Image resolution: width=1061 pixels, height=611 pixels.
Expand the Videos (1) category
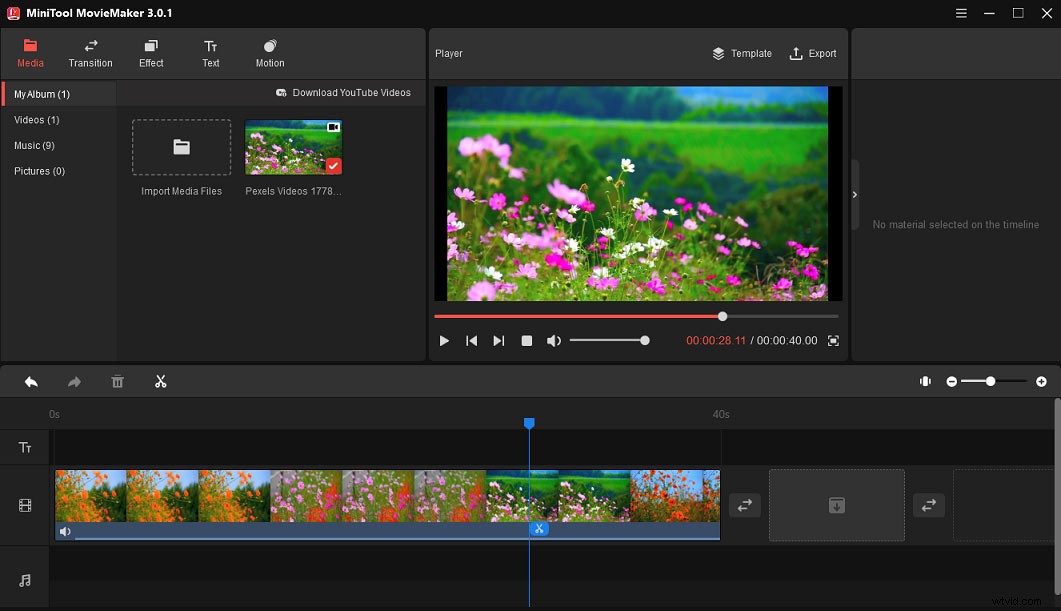[x=36, y=119]
